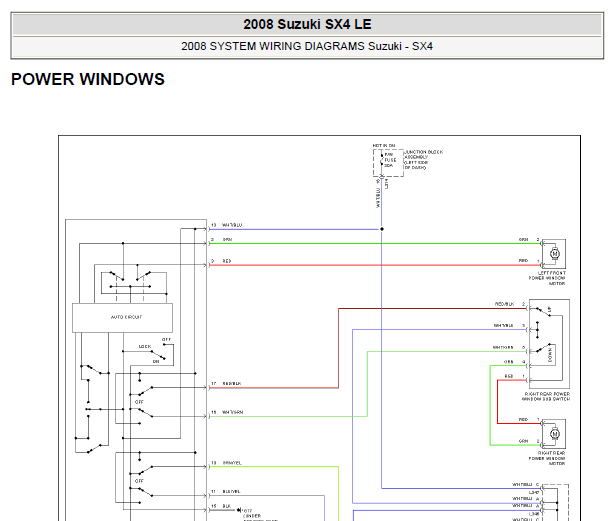609x521 pixels.
Task: Click the RED/BLK pin 2 label at the sub switch
Action: click(x=510, y=304)
